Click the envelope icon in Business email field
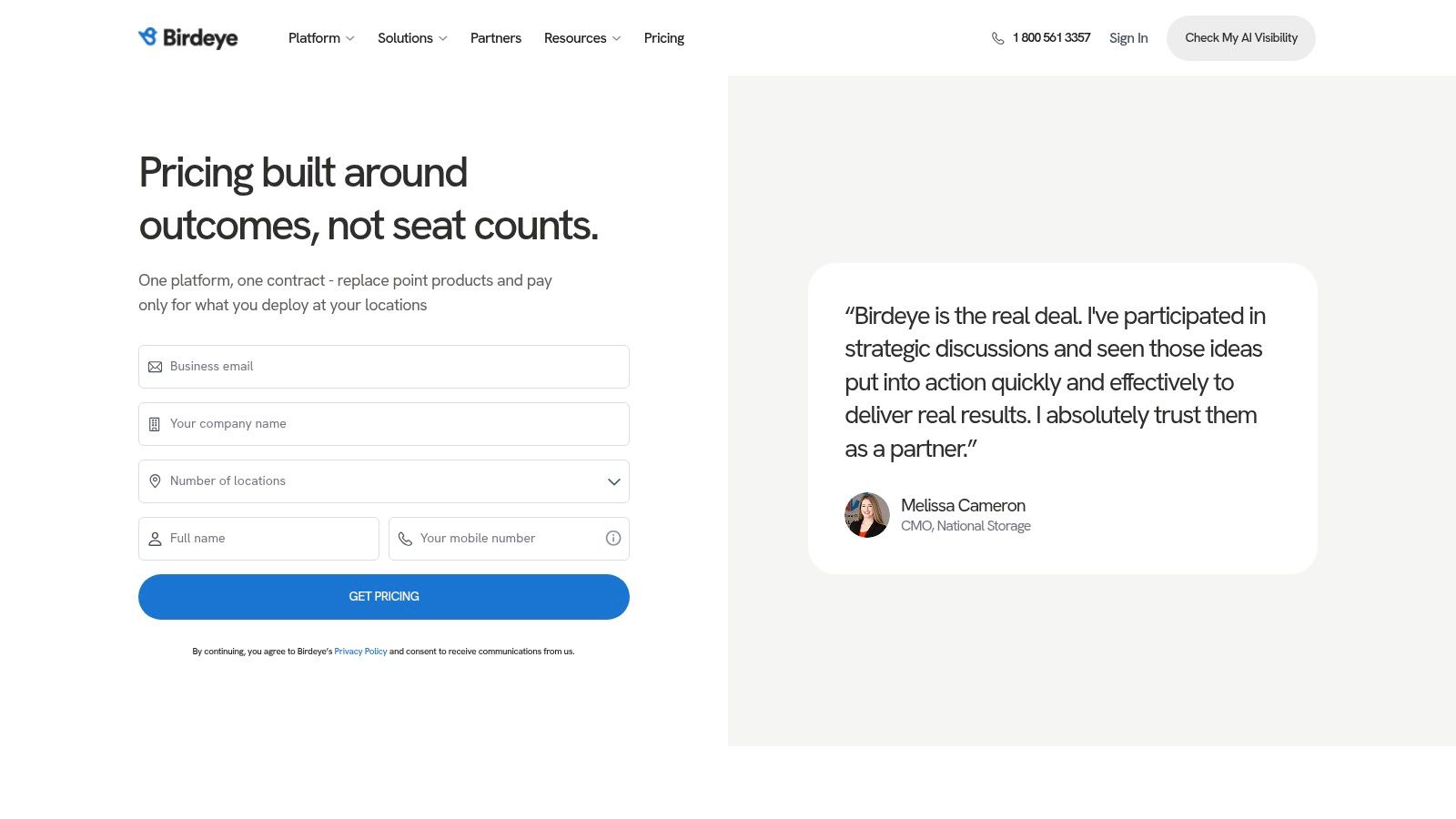The height and width of the screenshot is (819, 1456). (155, 367)
